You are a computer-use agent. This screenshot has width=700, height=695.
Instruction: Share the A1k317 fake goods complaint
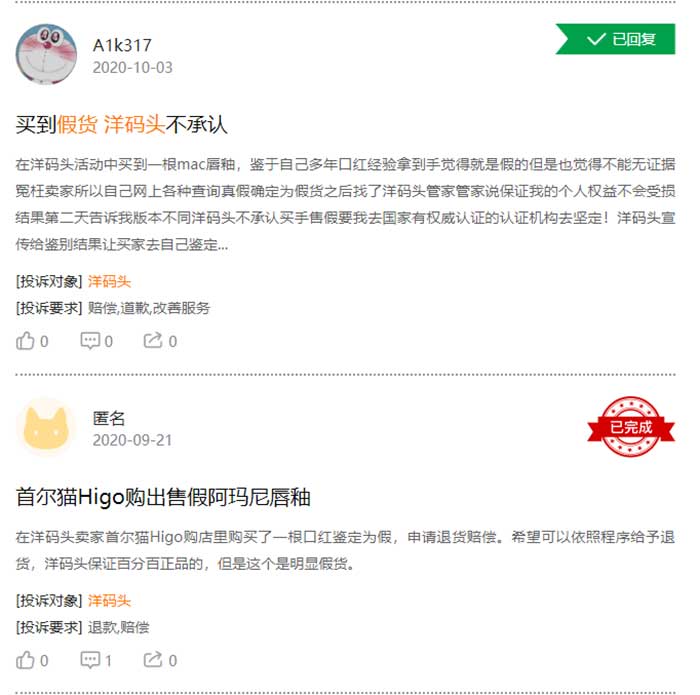pos(160,341)
